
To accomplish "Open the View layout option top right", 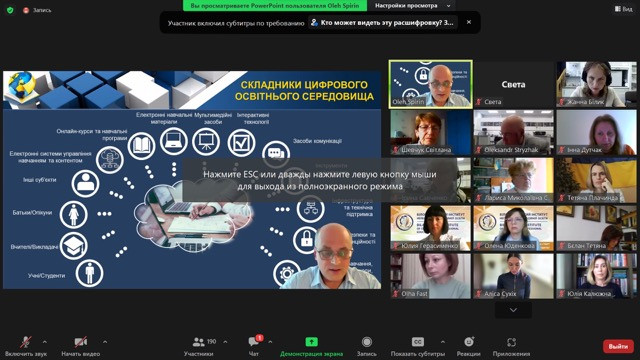I will 624,9.
